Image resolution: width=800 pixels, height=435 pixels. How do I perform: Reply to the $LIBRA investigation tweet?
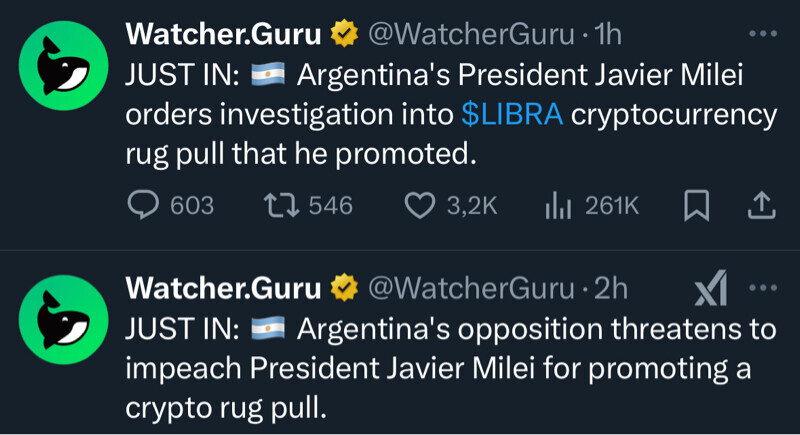[145, 205]
